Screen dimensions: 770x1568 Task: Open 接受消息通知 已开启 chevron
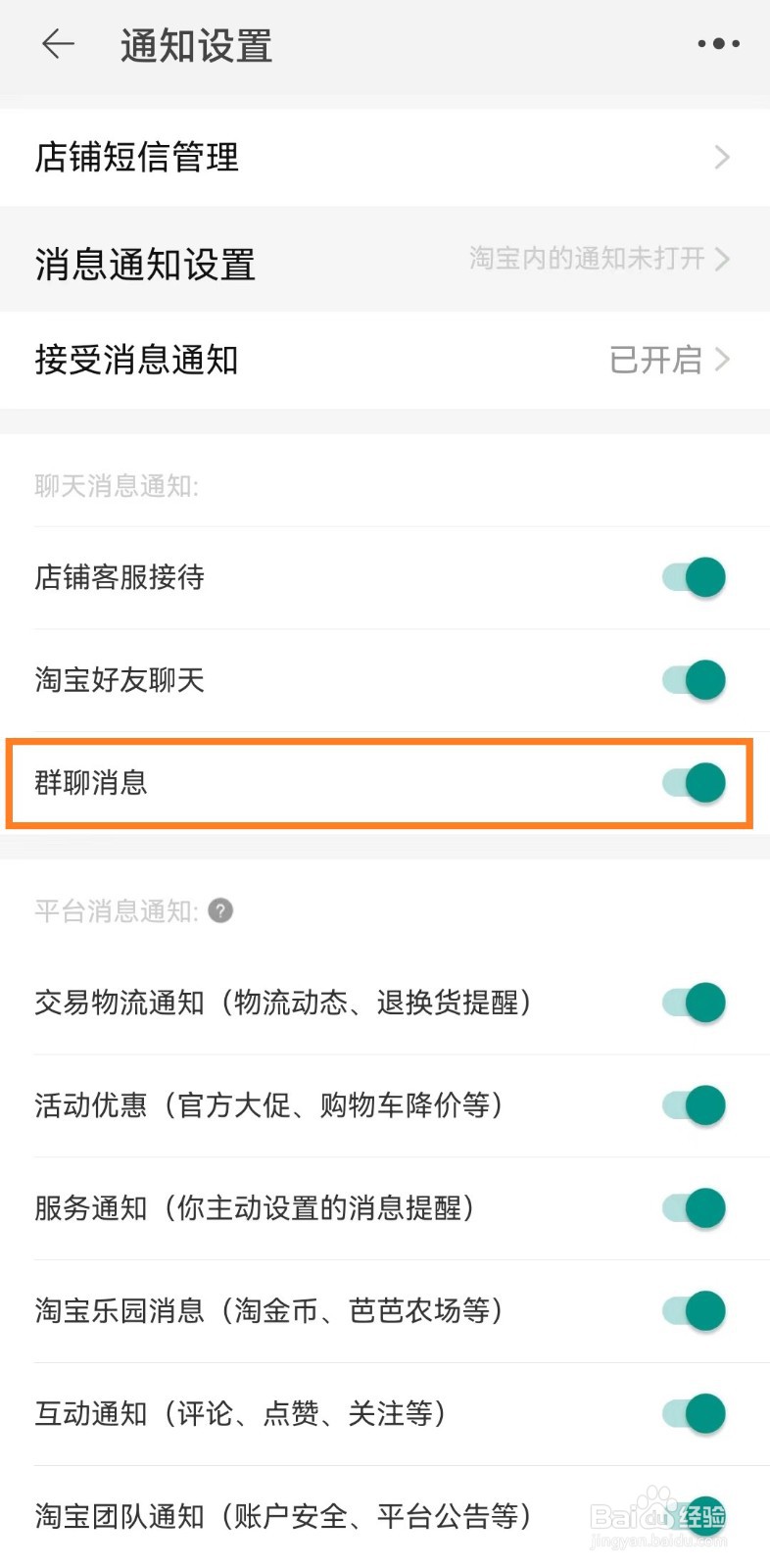(x=722, y=360)
